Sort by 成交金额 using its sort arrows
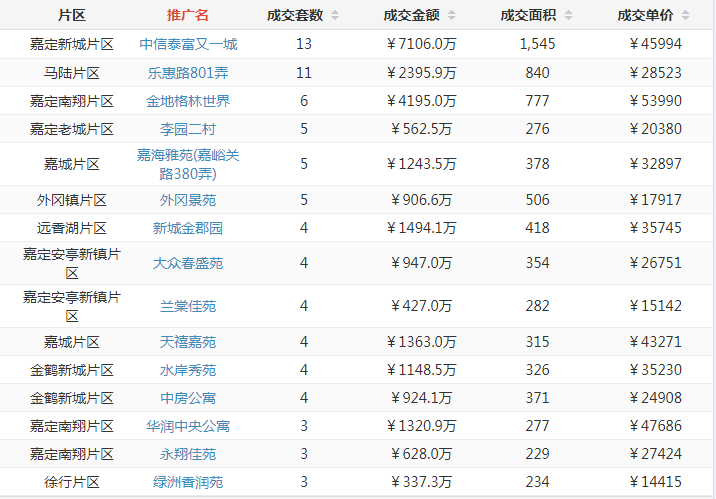Image resolution: width=716 pixels, height=499 pixels. (452, 15)
